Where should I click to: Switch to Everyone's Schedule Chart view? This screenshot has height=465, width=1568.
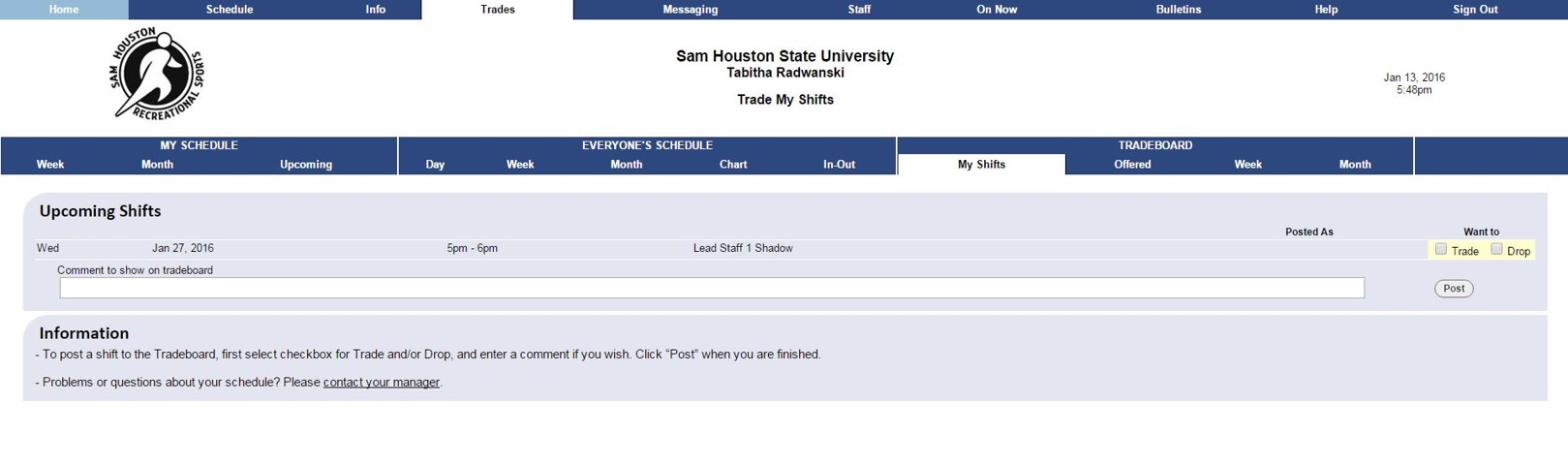(733, 165)
